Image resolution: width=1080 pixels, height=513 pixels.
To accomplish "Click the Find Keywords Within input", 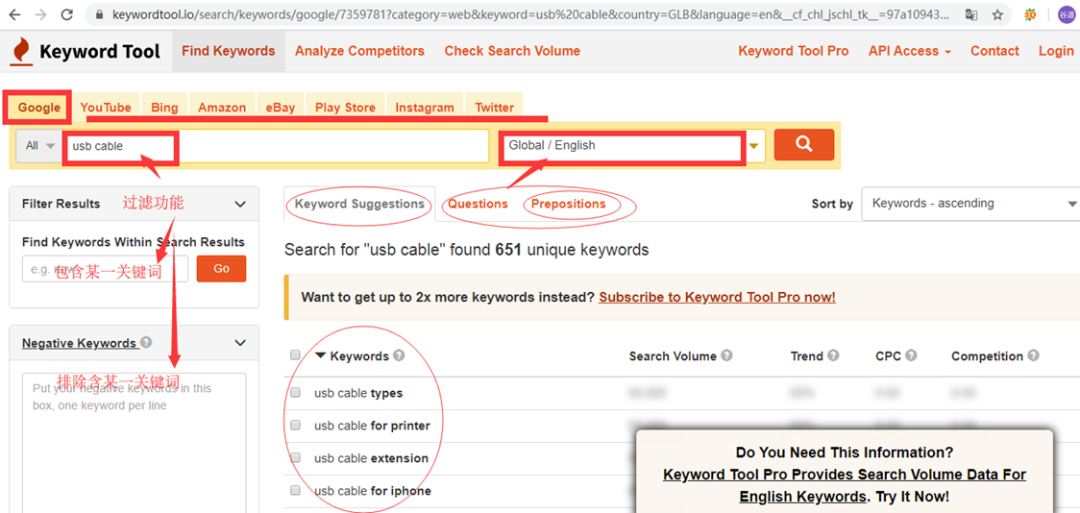I will [105, 269].
